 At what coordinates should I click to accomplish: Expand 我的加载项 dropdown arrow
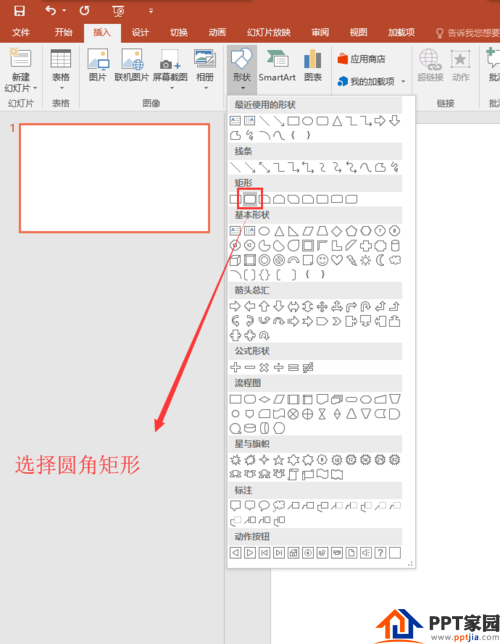coord(403,81)
